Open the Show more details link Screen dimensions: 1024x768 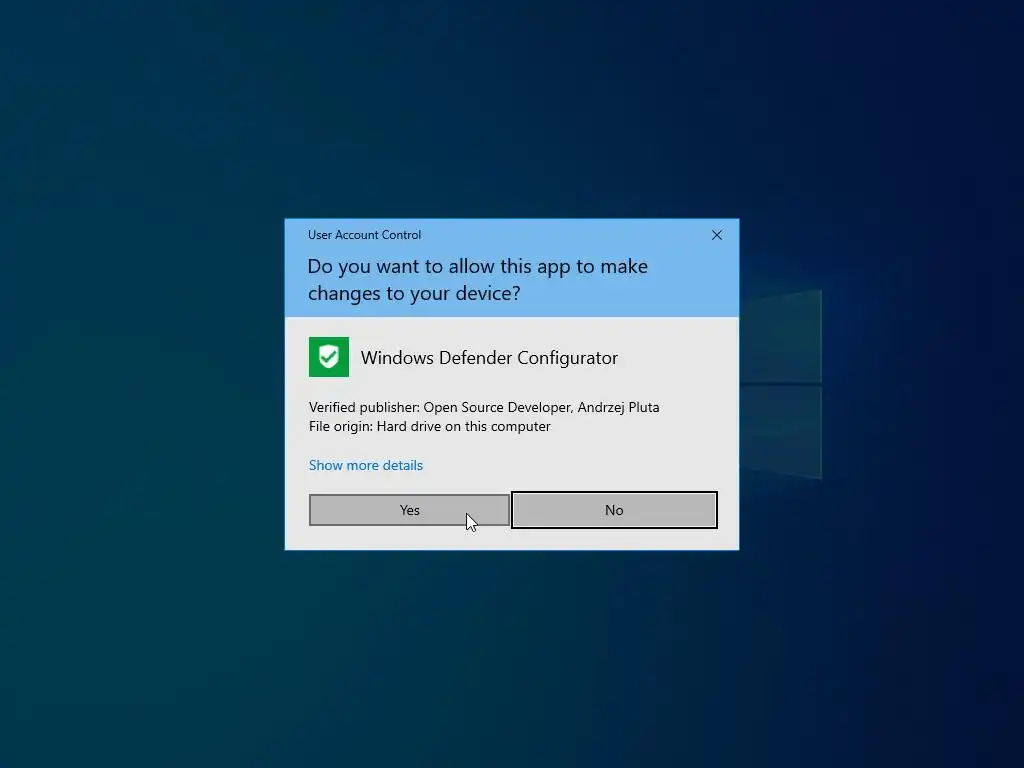coord(366,465)
